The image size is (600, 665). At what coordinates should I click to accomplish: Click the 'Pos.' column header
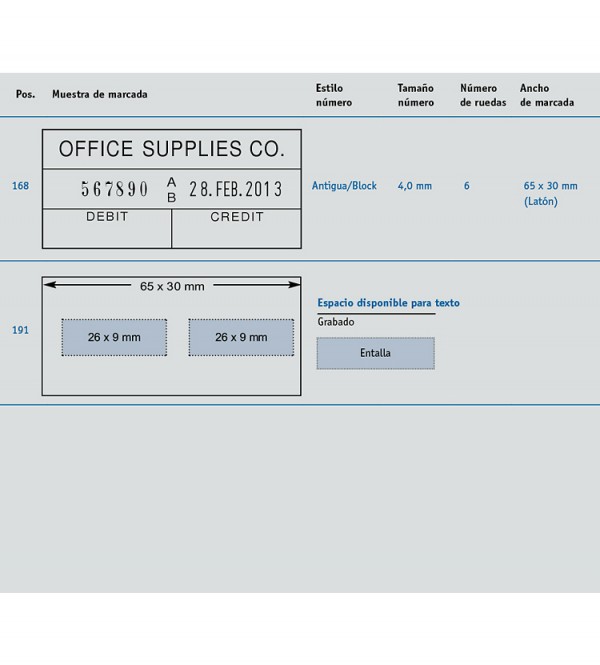coord(25,94)
